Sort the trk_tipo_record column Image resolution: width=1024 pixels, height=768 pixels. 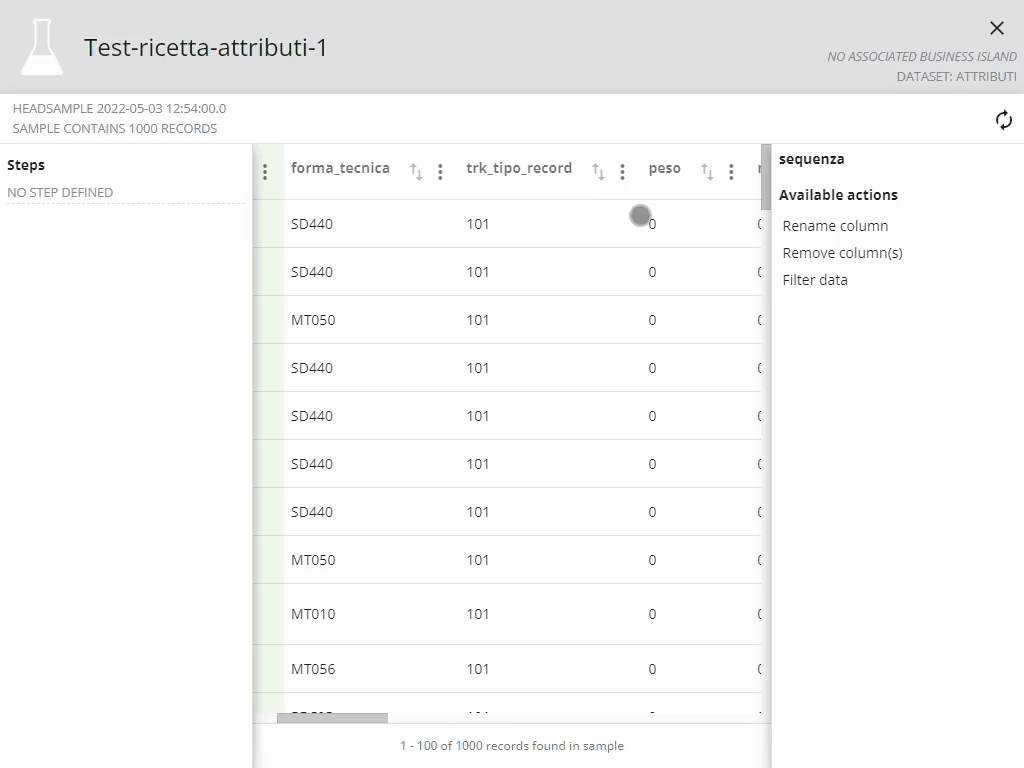tap(598, 172)
